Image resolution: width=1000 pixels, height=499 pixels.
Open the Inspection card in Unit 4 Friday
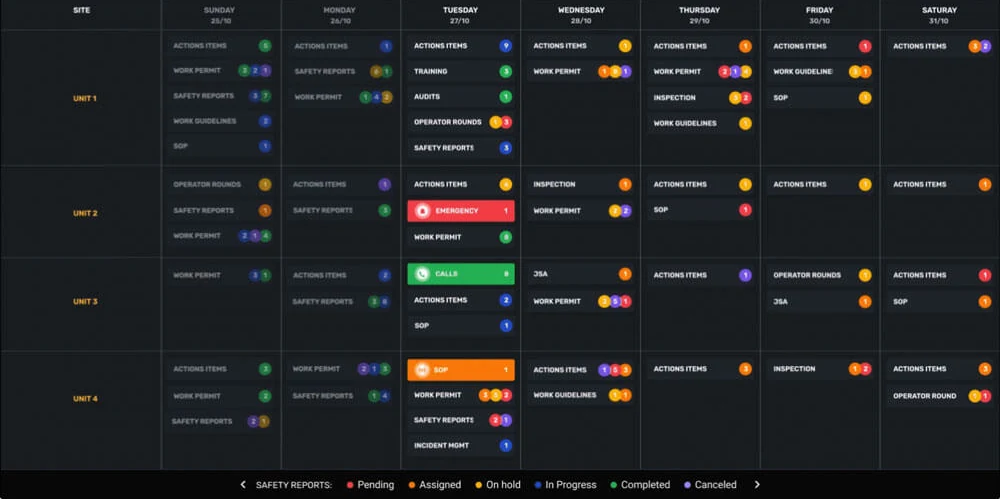click(821, 369)
